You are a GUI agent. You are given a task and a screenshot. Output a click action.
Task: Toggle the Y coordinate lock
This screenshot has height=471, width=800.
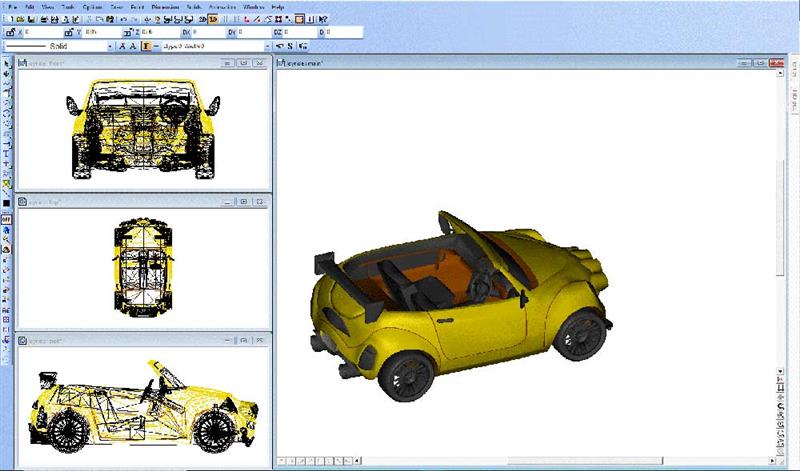[x=68, y=32]
